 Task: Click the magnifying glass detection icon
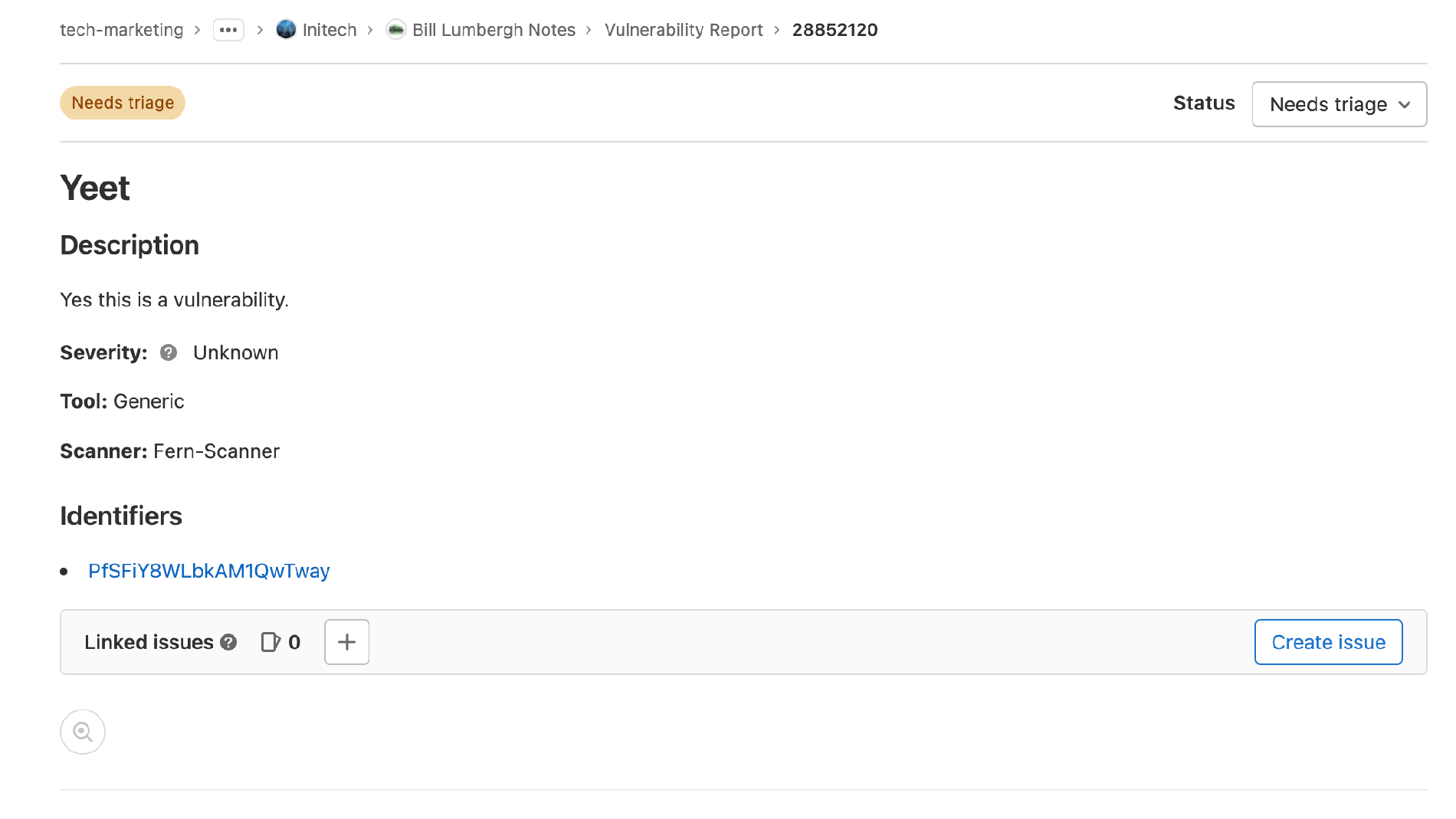[x=83, y=732]
